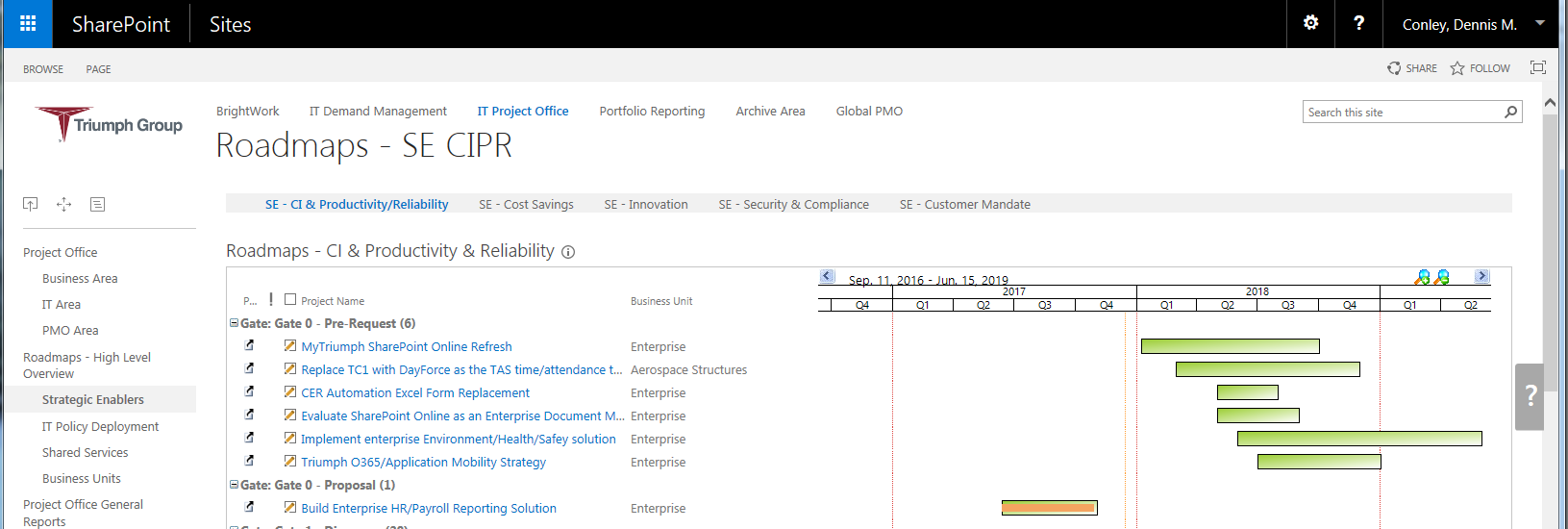Open the MyTriumph SharePoint Online Refresh project link
This screenshot has height=529, width=1568.
[407, 346]
